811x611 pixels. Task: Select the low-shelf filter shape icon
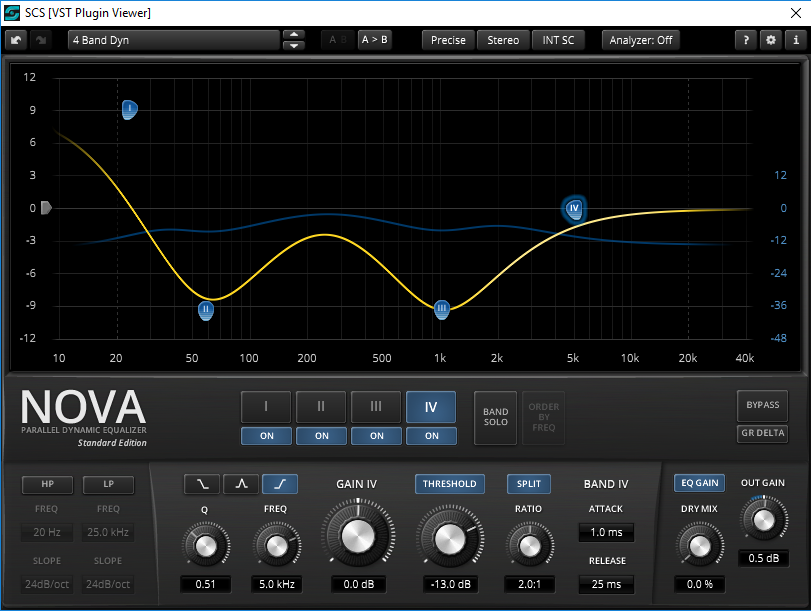tap(202, 484)
